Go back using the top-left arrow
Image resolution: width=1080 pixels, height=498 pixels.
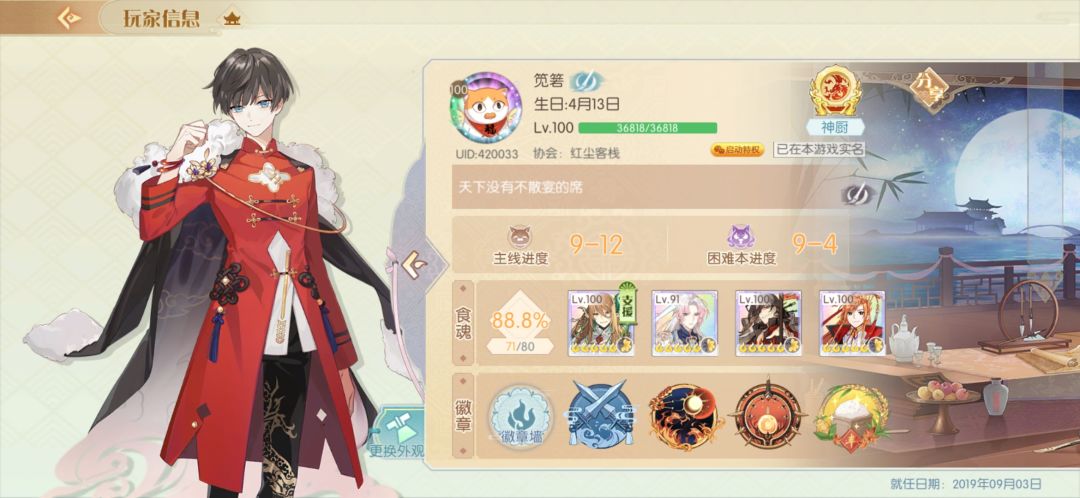[x=68, y=19]
